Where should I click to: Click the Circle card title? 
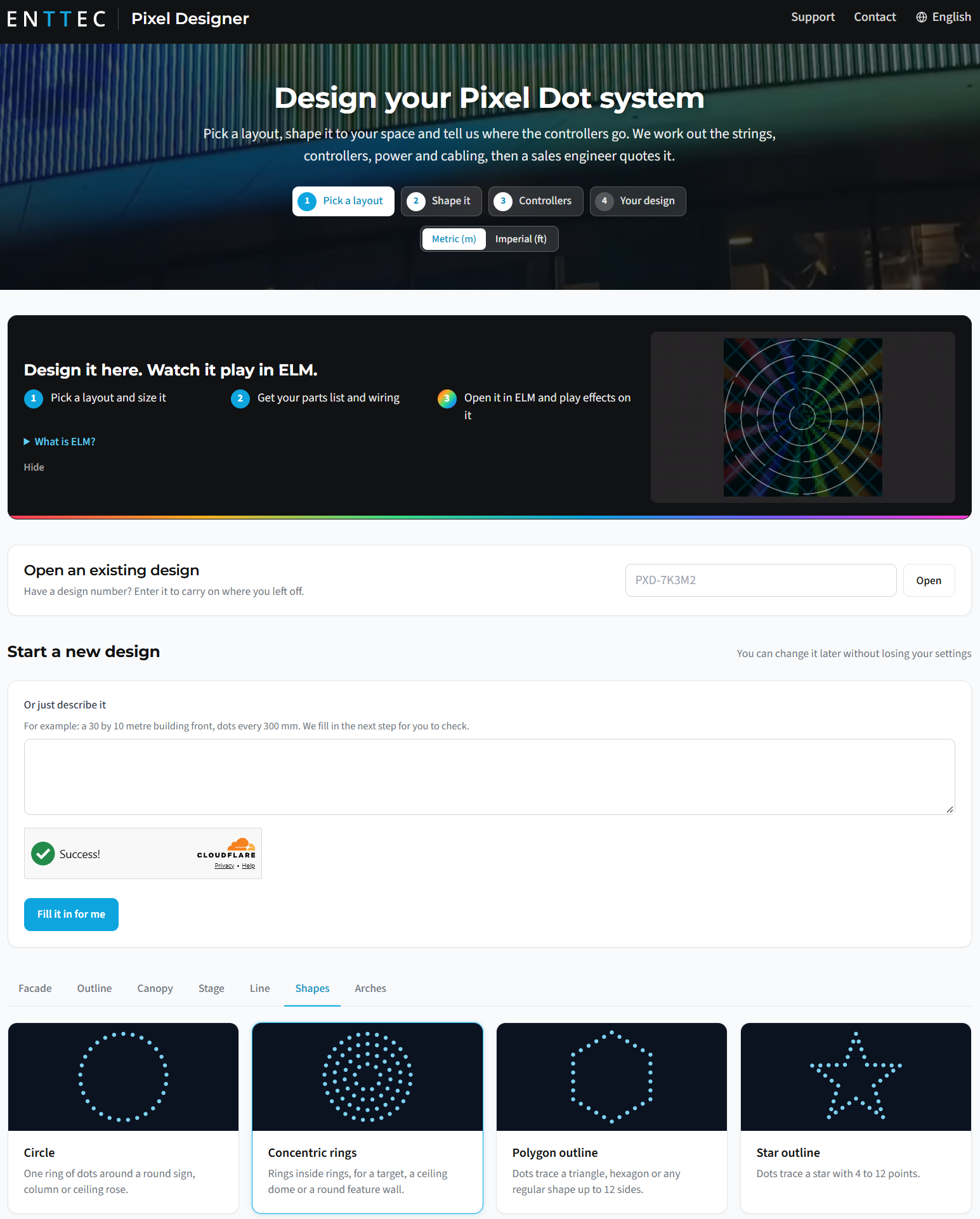(39, 1152)
